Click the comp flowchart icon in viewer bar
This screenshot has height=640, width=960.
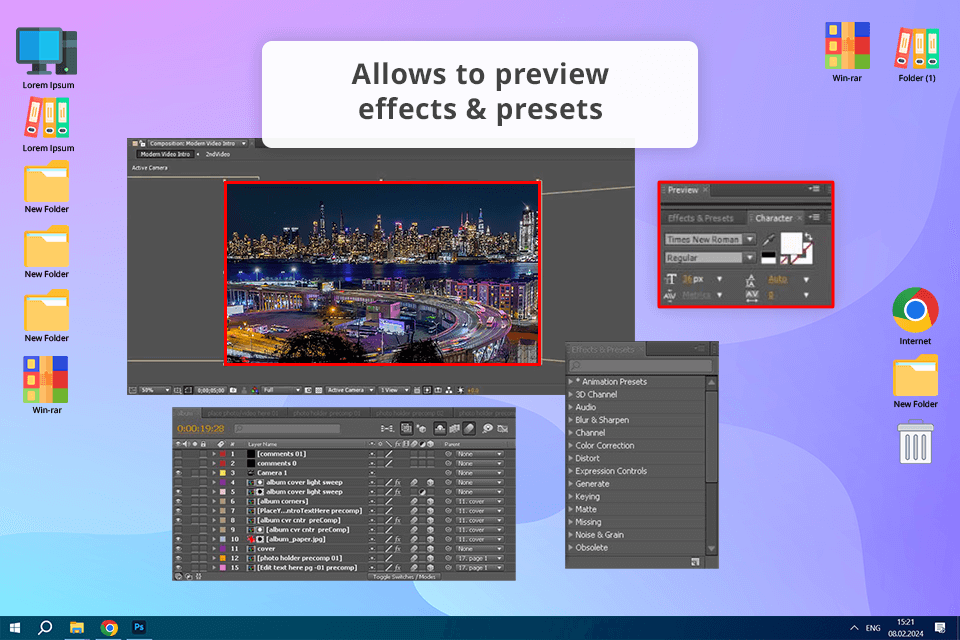449,390
